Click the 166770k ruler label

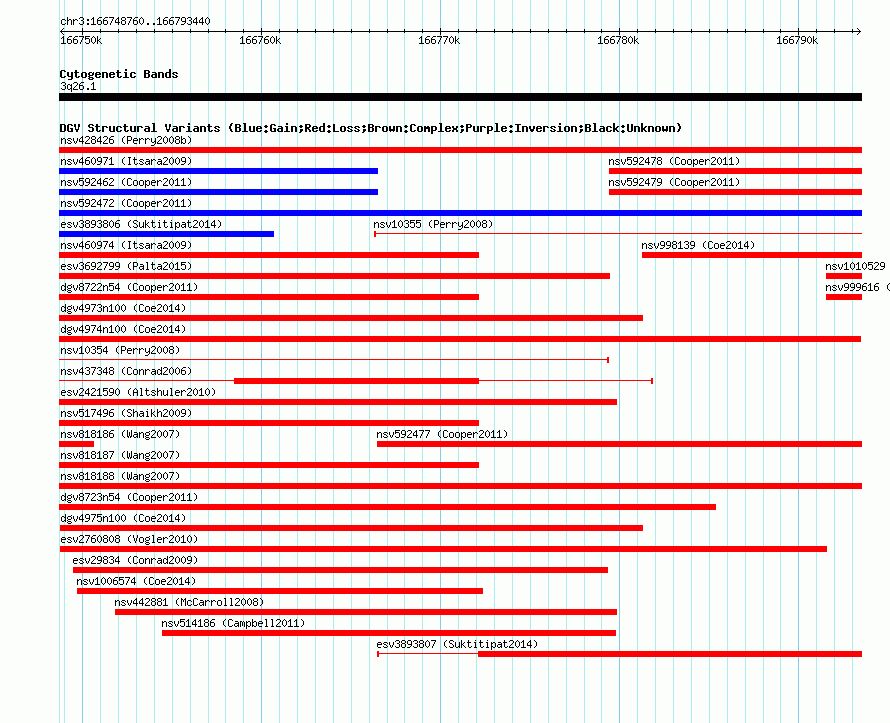[x=439, y=40]
